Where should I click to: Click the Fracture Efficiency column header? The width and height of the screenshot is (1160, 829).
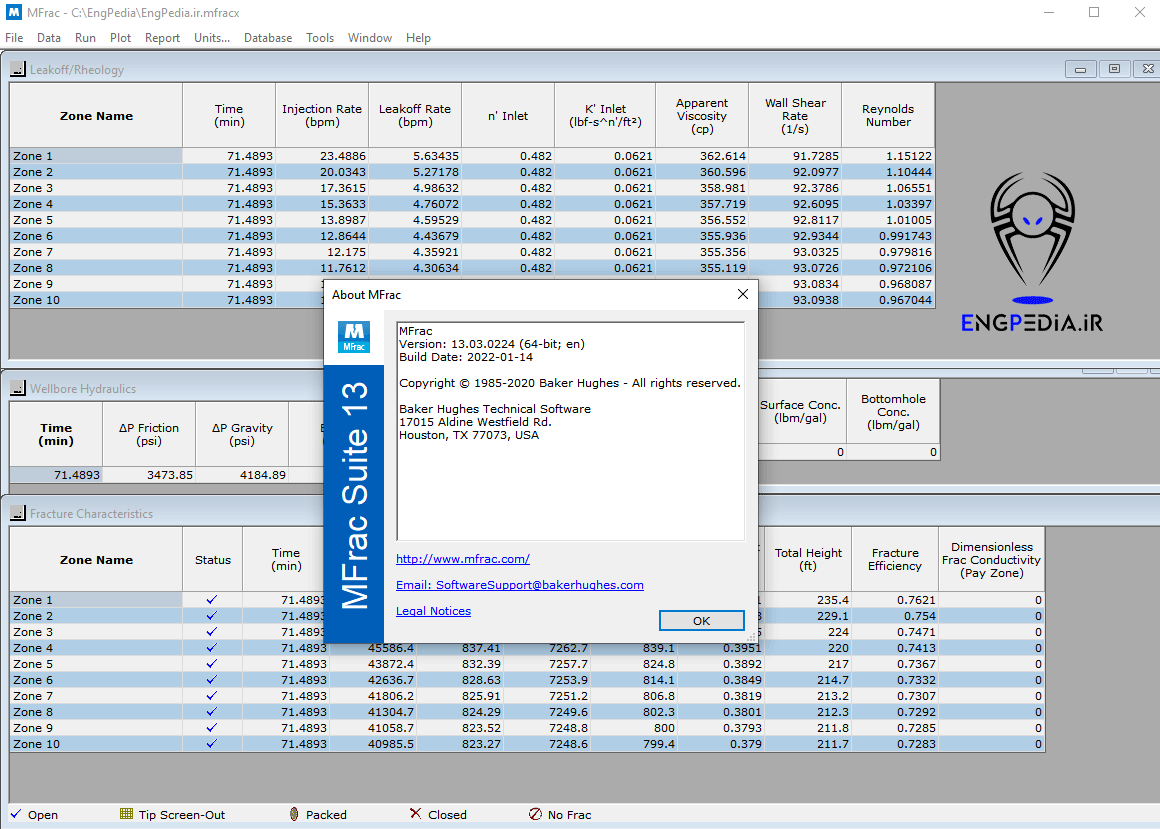coord(894,559)
